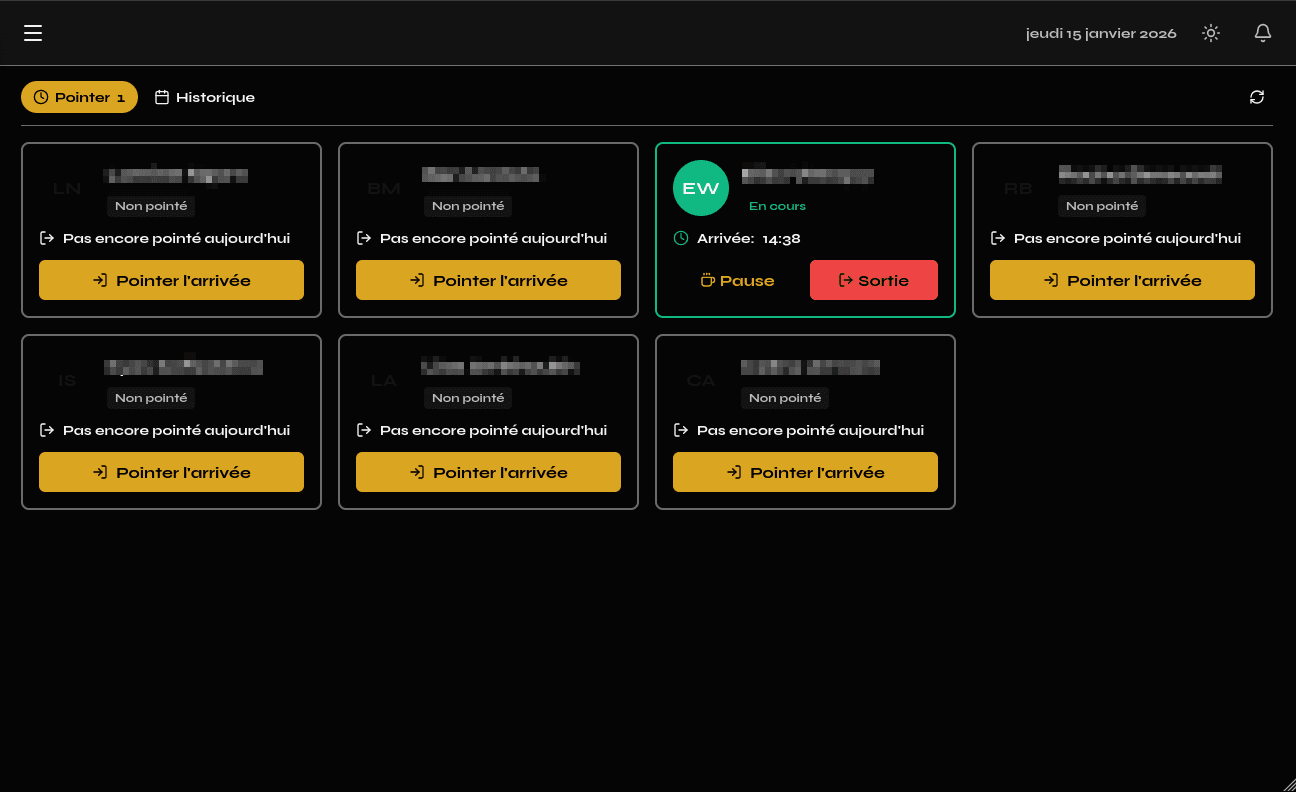Click the date jeudi 15 janvier 2026
The height and width of the screenshot is (792, 1296).
(x=1101, y=33)
